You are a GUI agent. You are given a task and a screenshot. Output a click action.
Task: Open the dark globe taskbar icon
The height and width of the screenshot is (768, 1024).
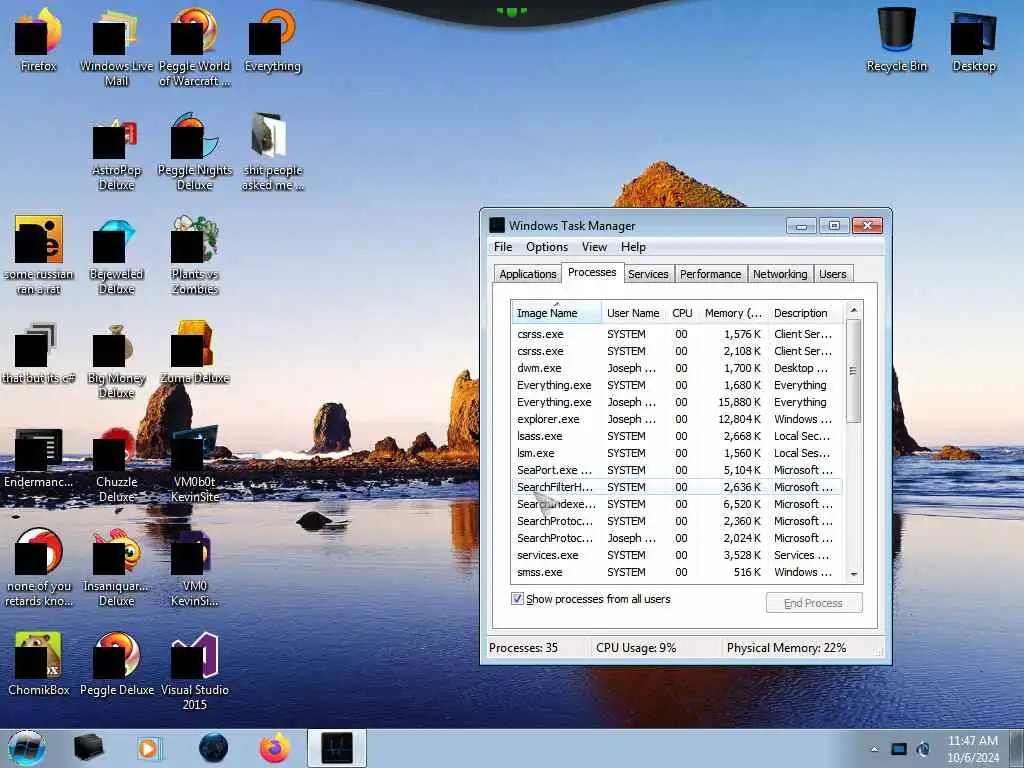[x=214, y=748]
